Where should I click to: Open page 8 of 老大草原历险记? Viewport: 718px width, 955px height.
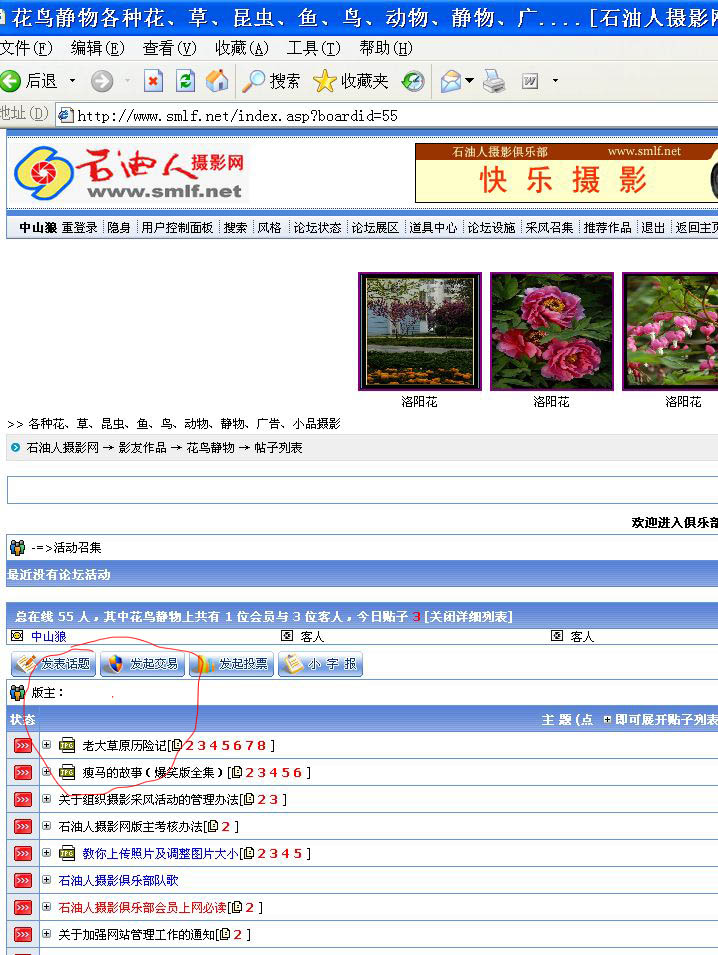point(261,745)
